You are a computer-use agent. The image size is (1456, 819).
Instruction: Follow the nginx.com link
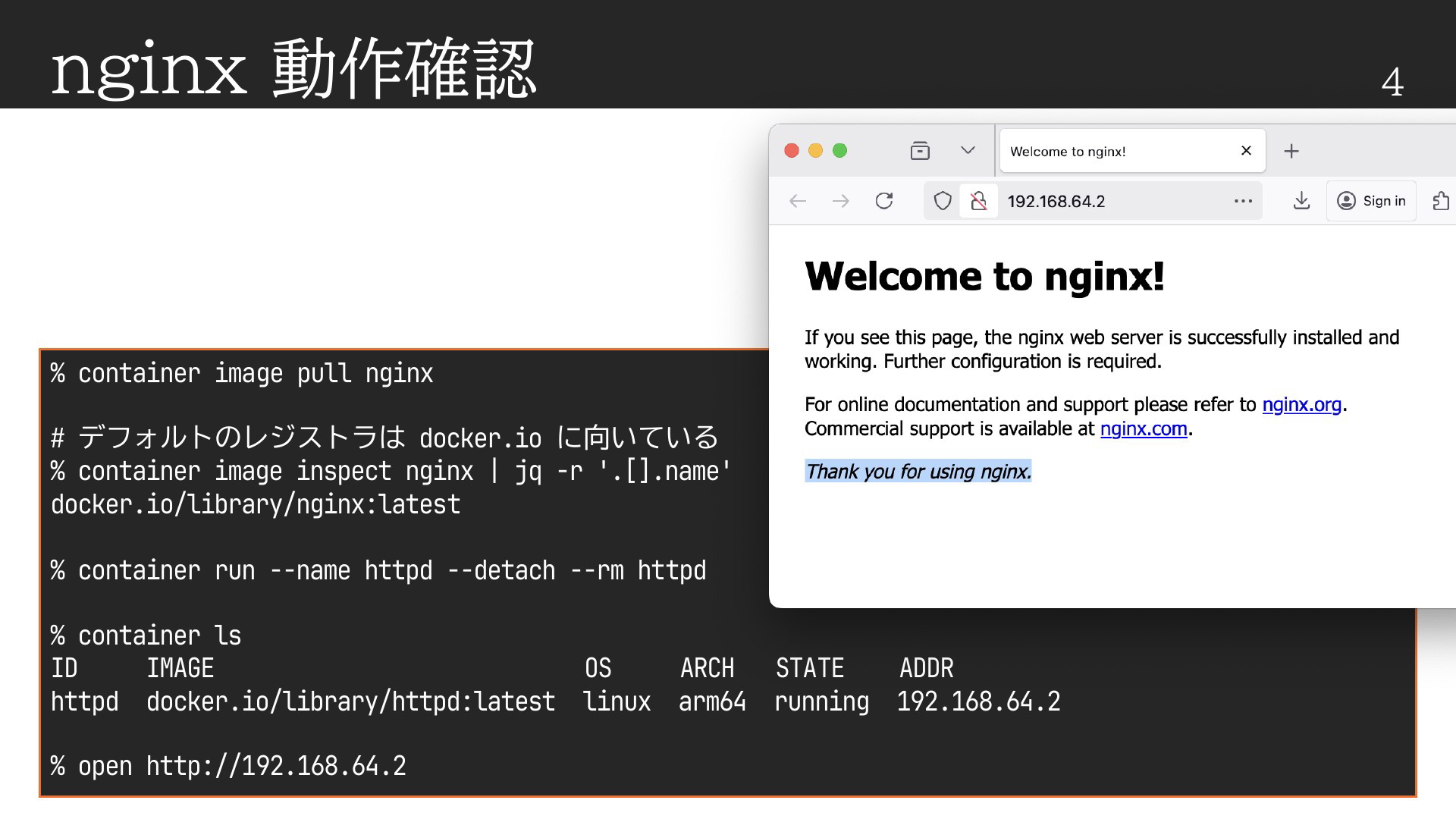tap(1144, 429)
